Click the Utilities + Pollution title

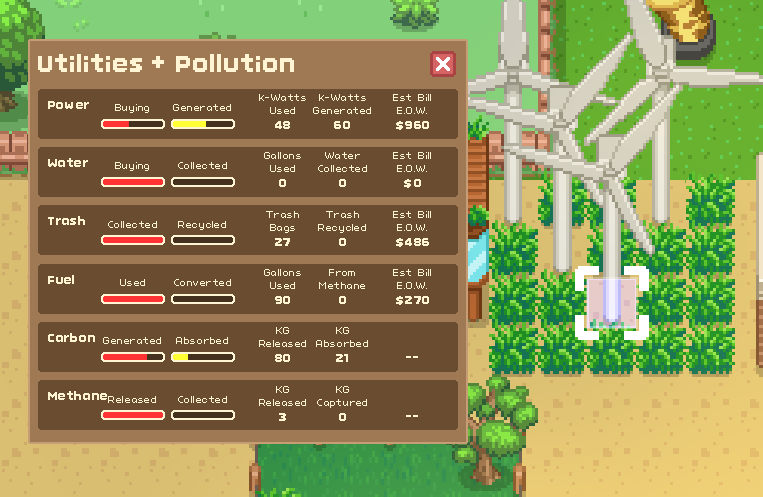(166, 64)
